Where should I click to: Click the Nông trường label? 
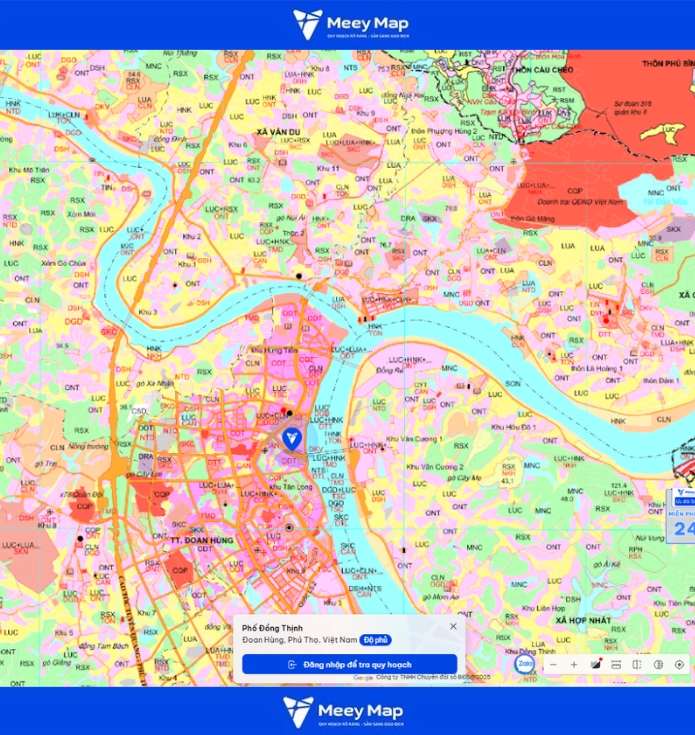[88, 446]
